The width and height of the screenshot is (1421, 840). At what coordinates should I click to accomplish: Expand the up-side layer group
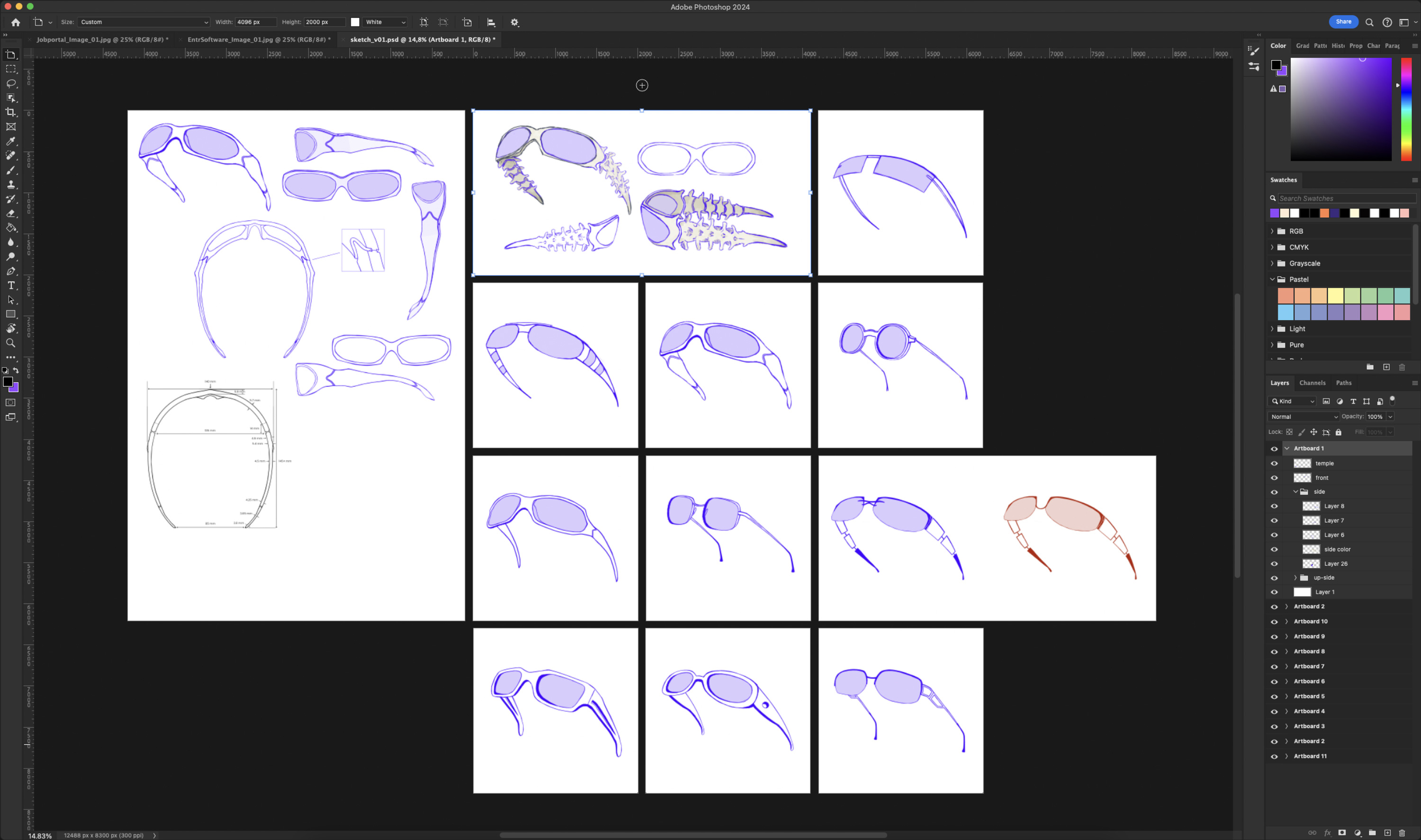click(1295, 578)
